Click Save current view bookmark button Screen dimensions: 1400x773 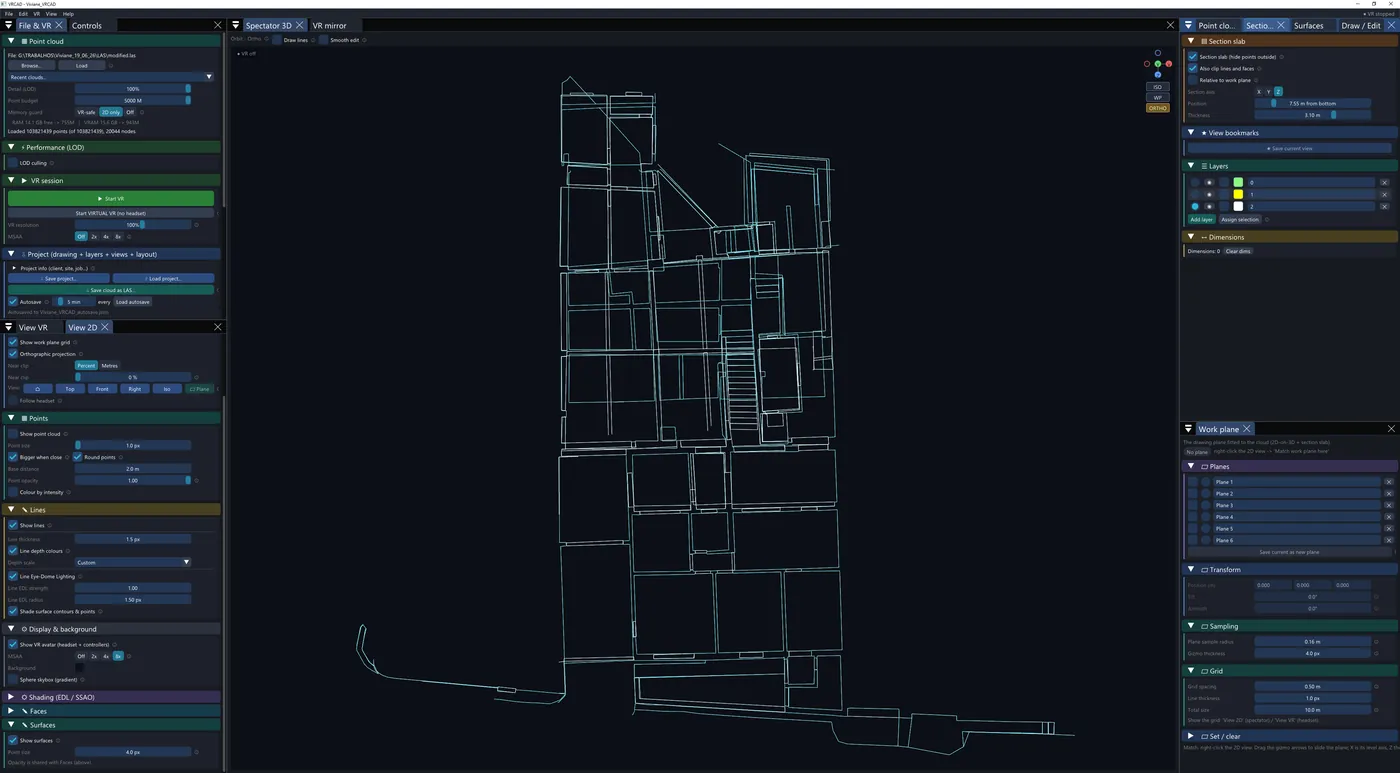click(x=1290, y=148)
